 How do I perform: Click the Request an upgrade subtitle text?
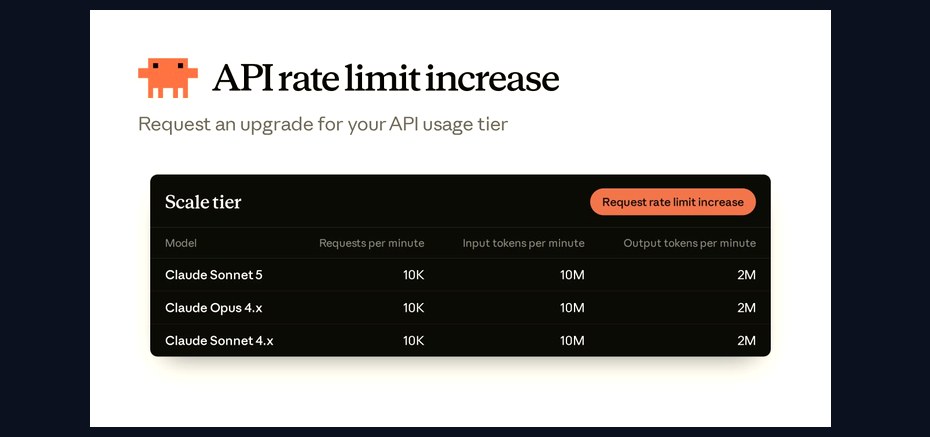tap(323, 125)
